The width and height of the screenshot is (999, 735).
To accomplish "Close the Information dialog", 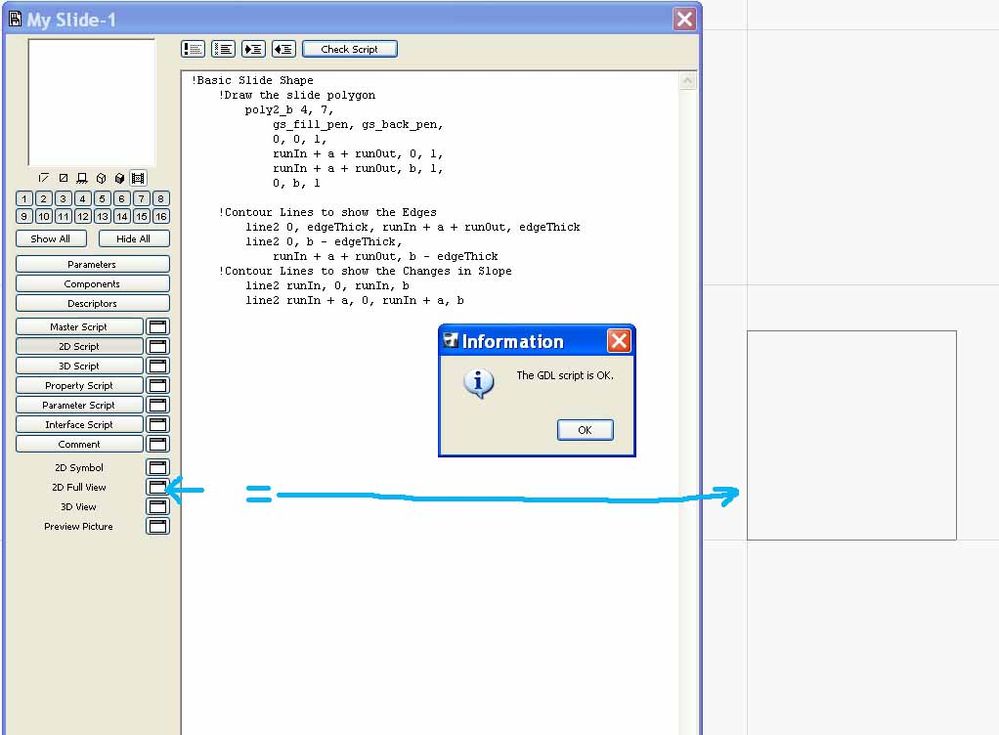I will click(619, 341).
